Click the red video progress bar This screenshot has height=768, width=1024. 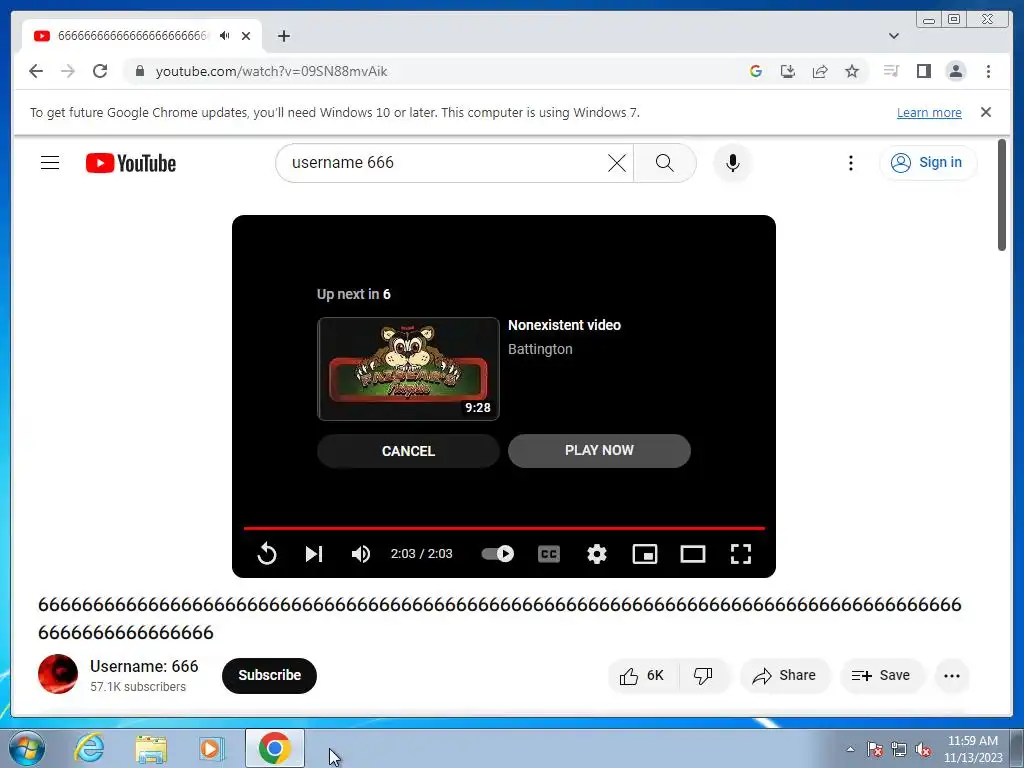504,528
